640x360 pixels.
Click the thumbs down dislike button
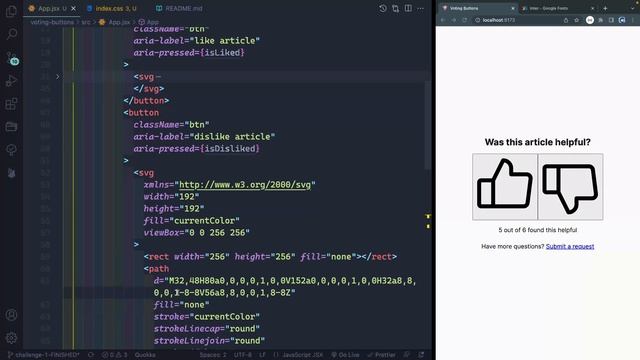[x=571, y=187]
